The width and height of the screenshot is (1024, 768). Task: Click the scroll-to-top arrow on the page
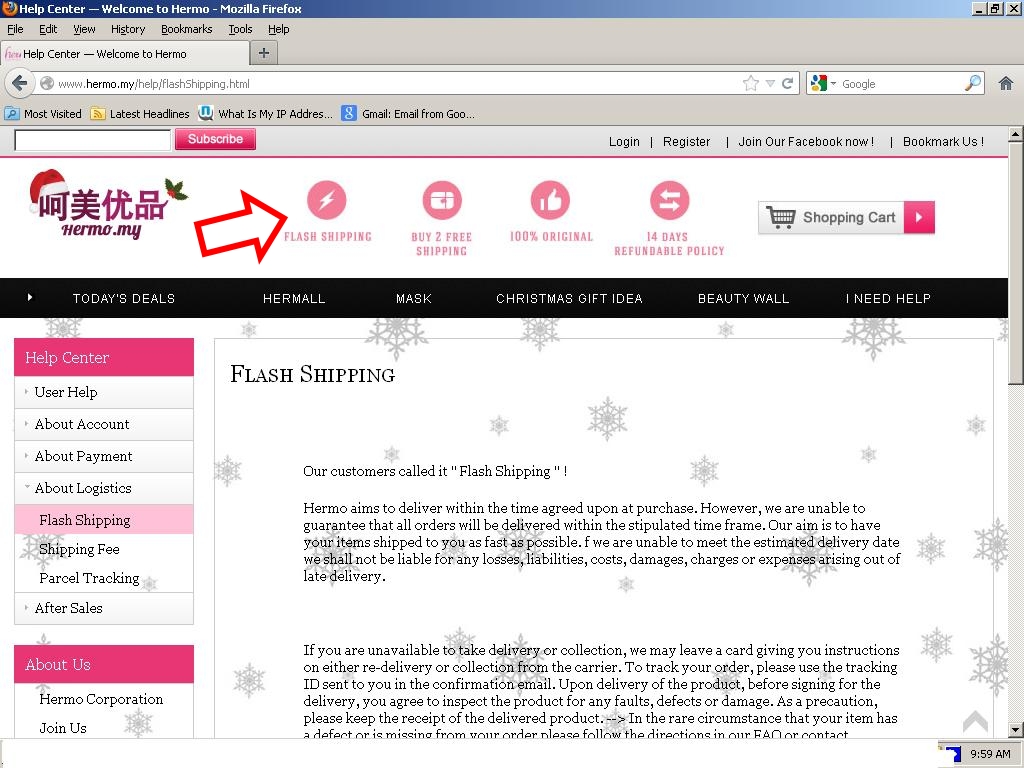975,721
